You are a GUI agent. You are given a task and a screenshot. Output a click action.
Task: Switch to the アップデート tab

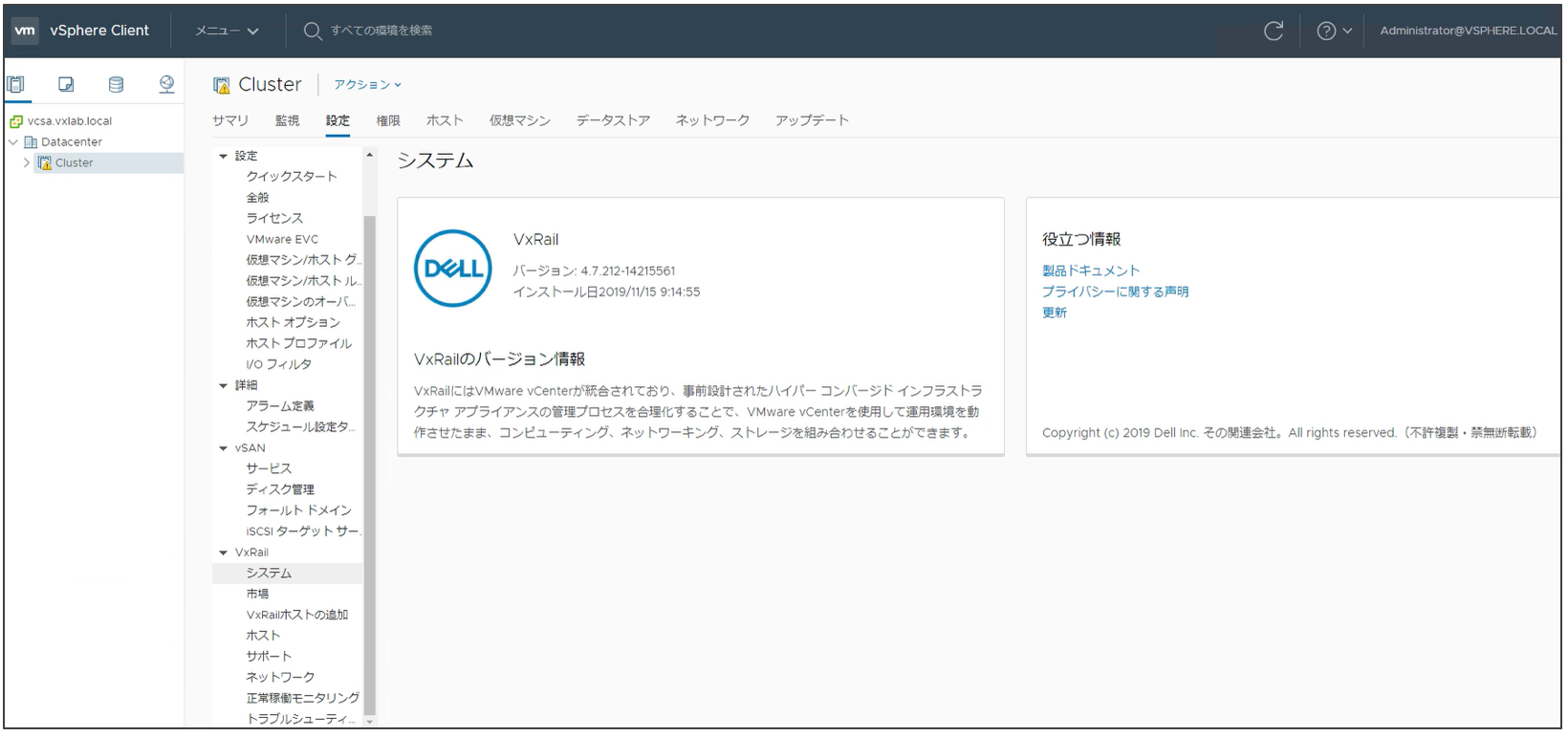click(812, 120)
